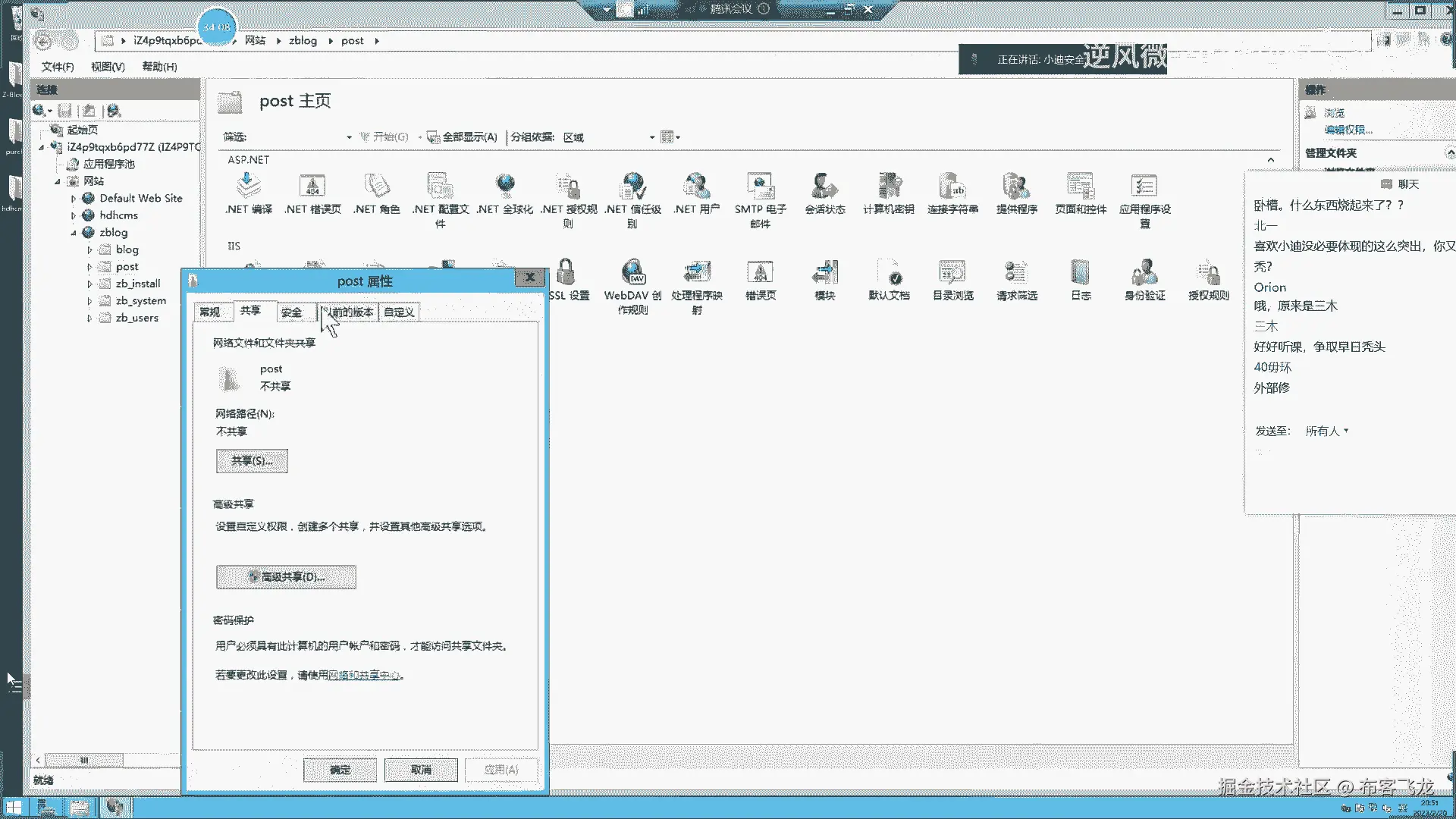Expand the zb_install tree node
This screenshot has height=819, width=1456.
[x=89, y=284]
